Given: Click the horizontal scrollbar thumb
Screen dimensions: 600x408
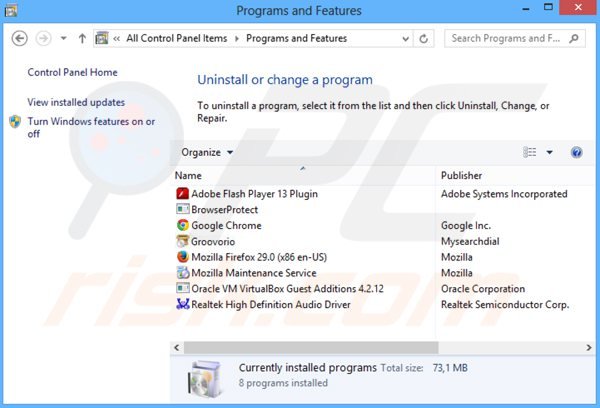Looking at the screenshot, I should tap(311, 348).
